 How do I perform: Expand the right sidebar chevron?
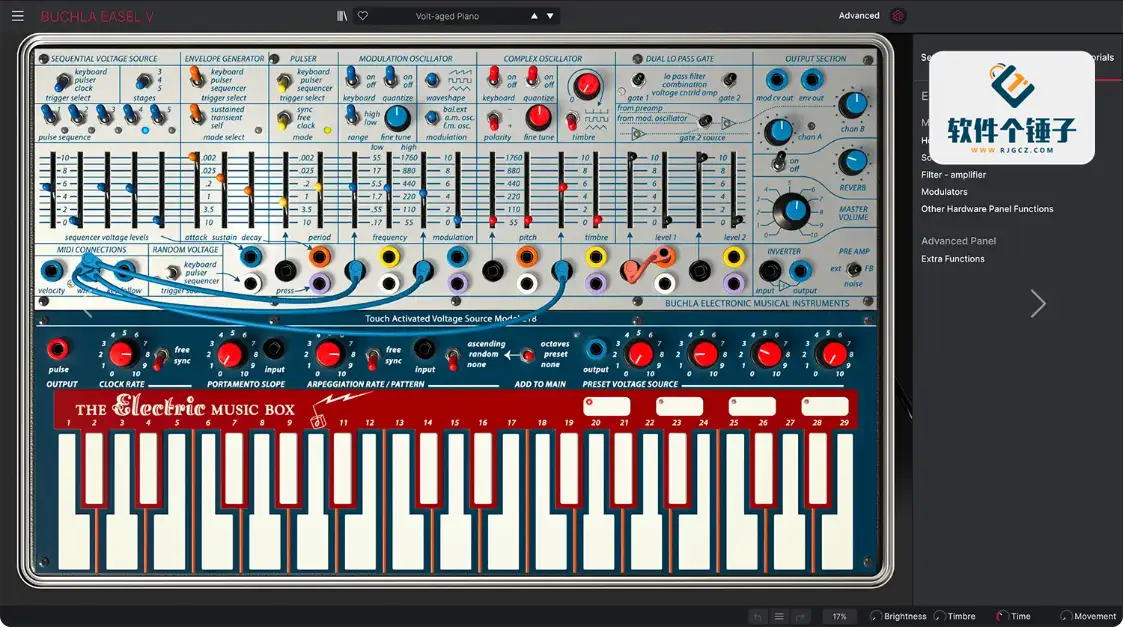coord(1038,303)
